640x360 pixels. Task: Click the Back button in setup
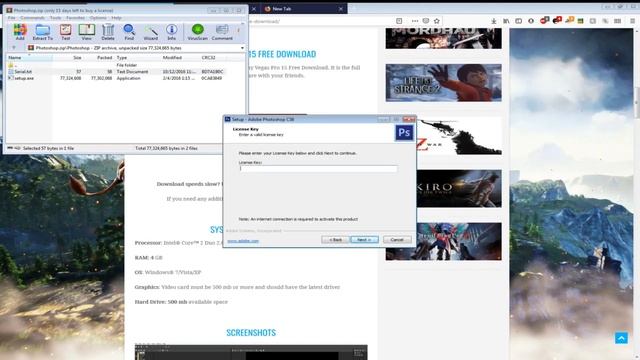pyautogui.click(x=335, y=240)
